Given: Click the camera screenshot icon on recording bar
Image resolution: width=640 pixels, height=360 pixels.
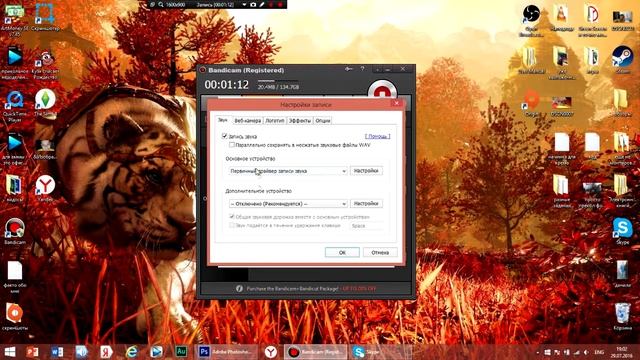Looking at the screenshot, I should 253,4.
